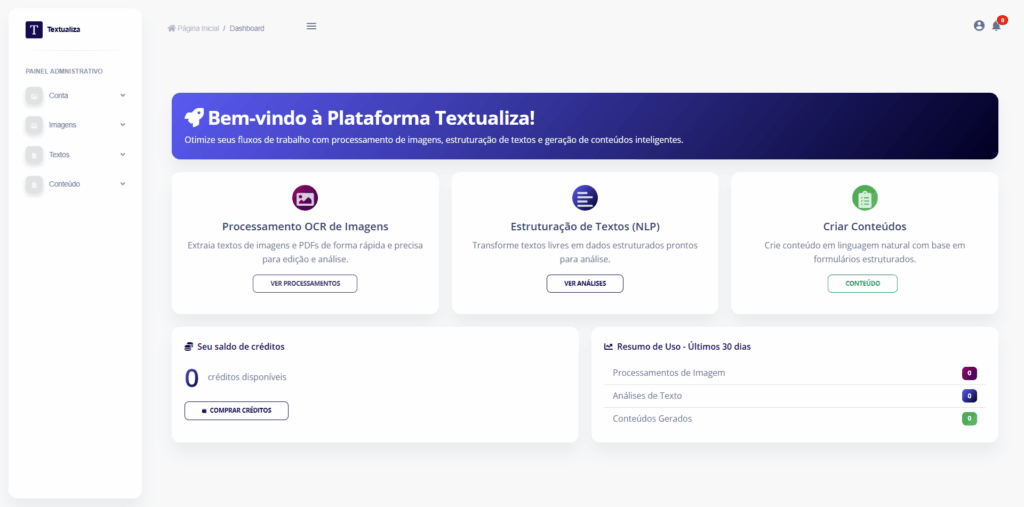The image size is (1024, 507).
Task: Click the OCR image processing icon
Action: coord(305,198)
